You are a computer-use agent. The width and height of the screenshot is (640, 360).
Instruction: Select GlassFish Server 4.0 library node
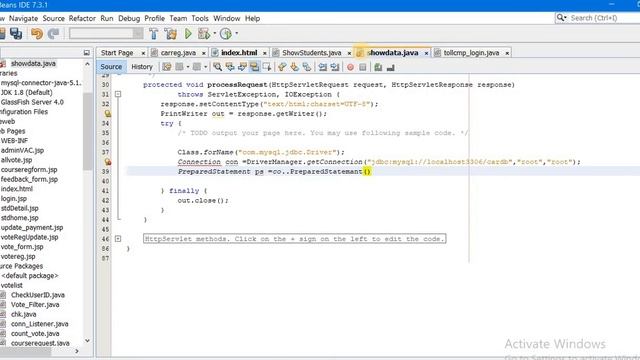click(x=32, y=102)
